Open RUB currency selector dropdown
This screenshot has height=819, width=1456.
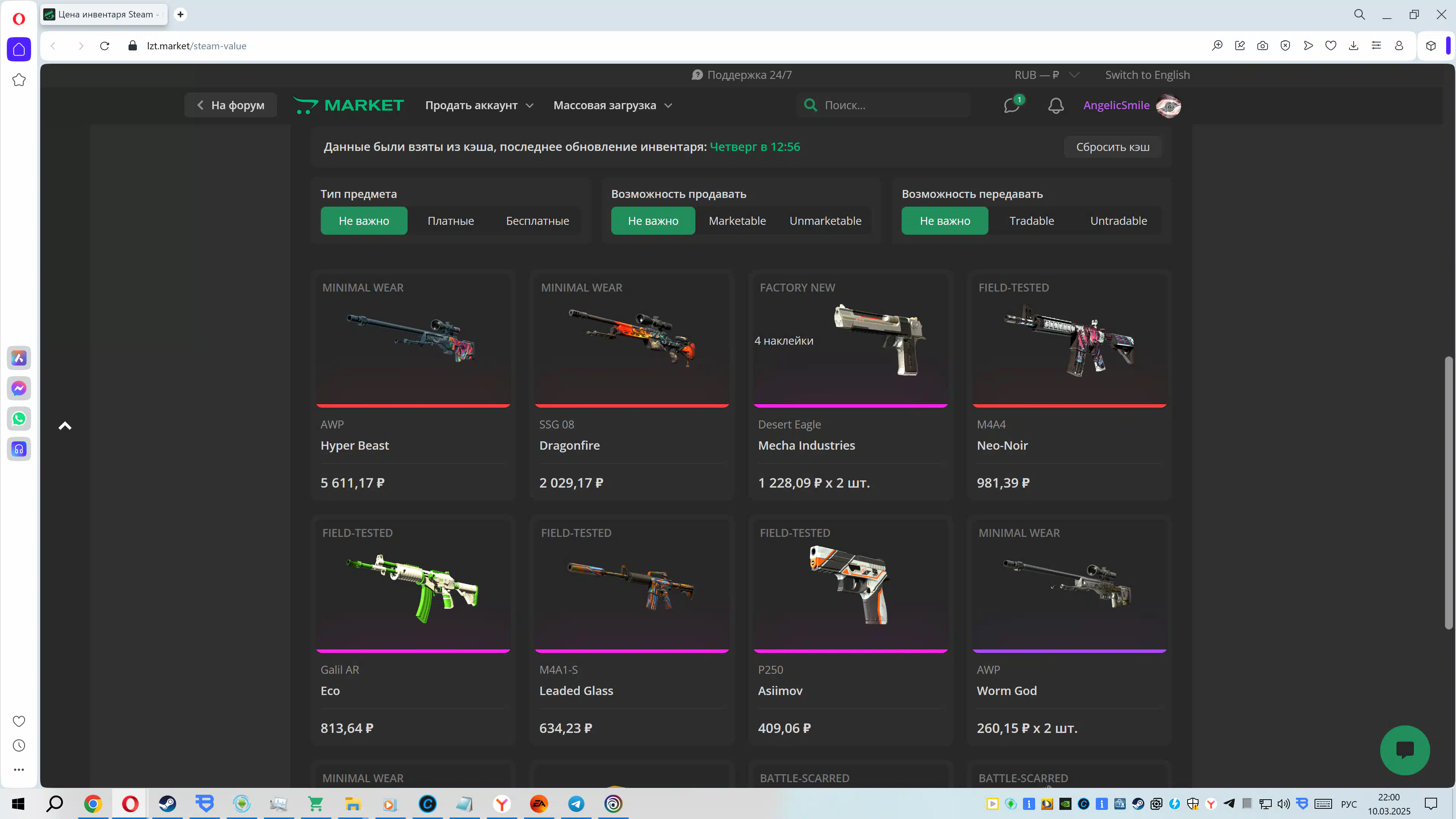(1047, 75)
